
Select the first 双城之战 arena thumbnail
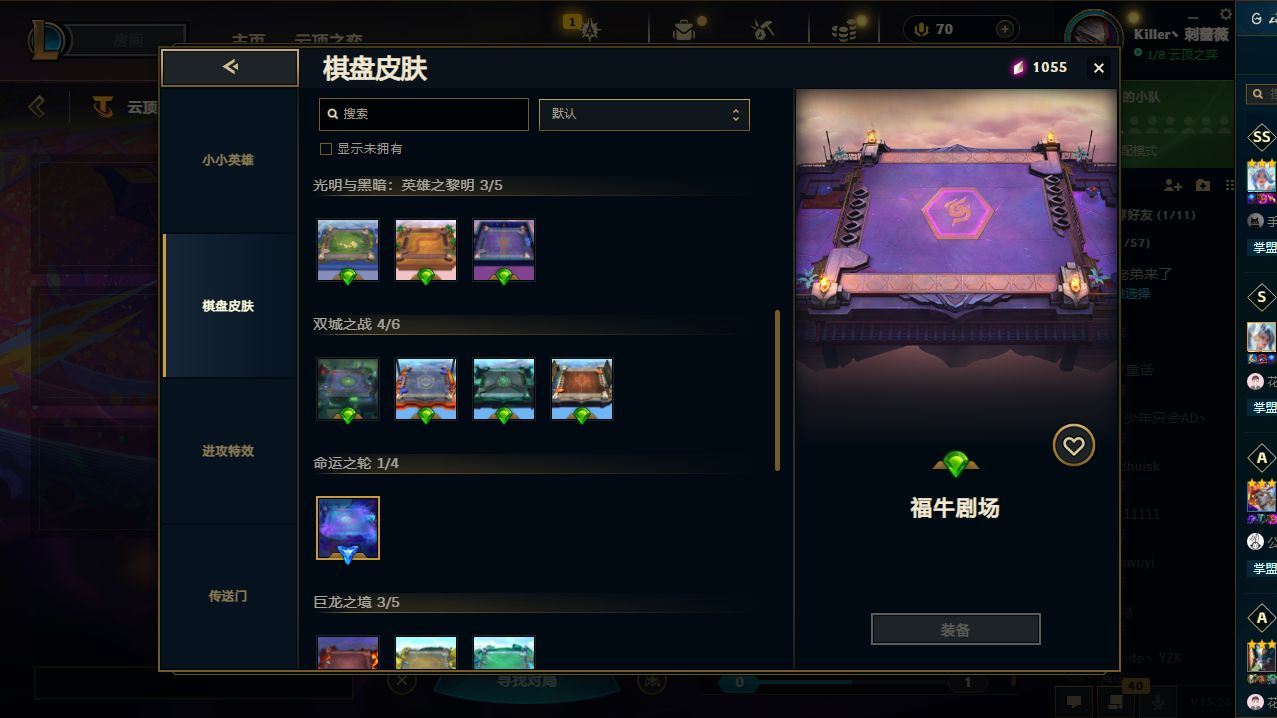pos(348,389)
